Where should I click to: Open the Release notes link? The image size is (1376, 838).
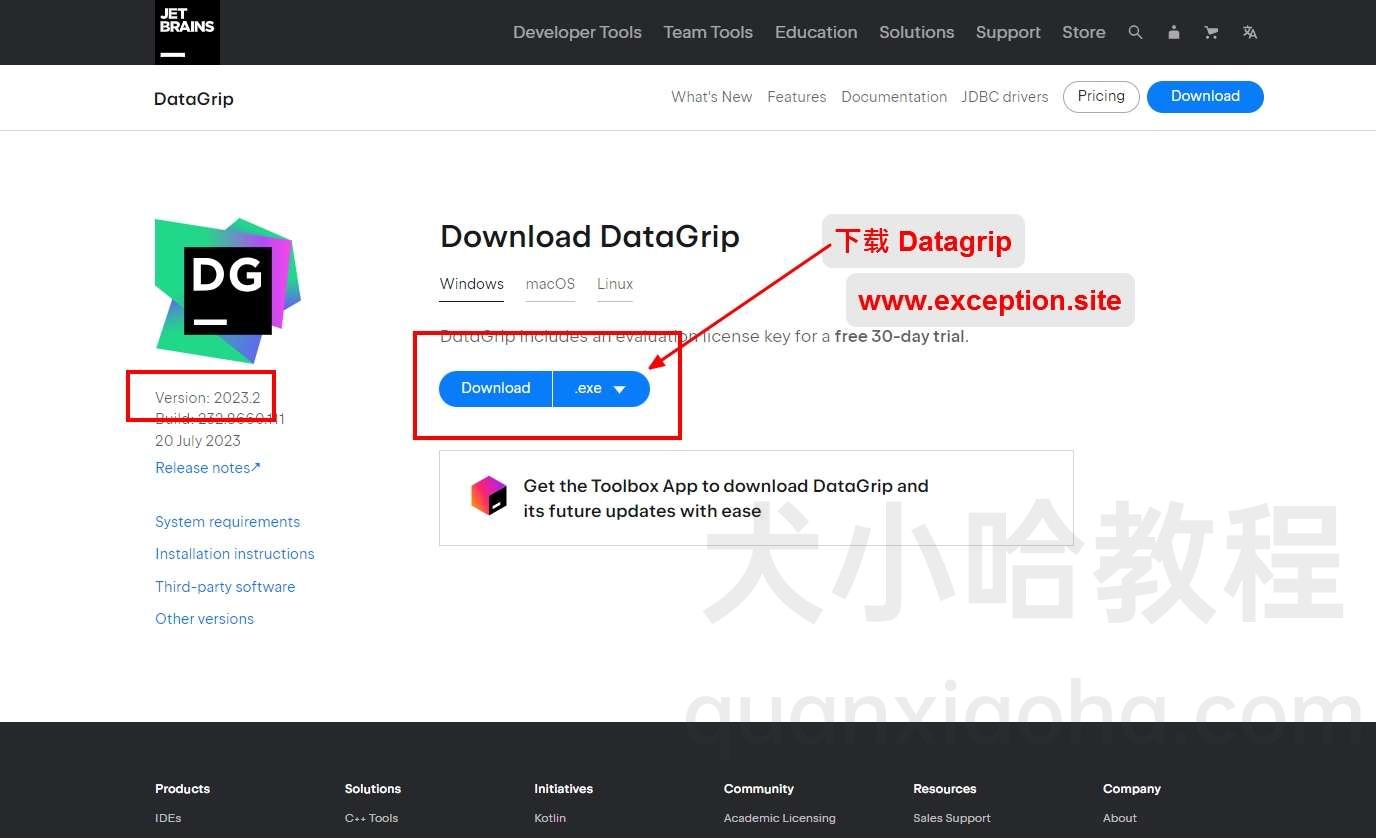pos(208,468)
